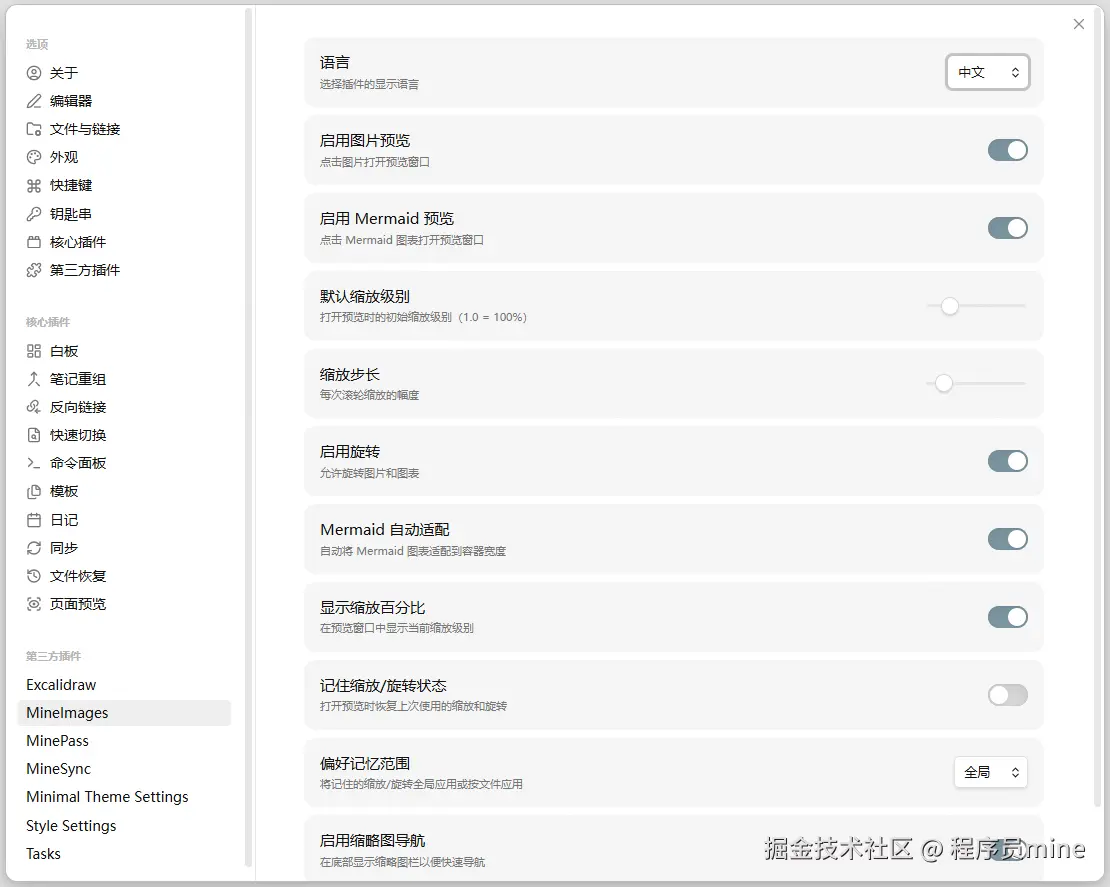Click the 笔记重组 merge icon

(33, 379)
